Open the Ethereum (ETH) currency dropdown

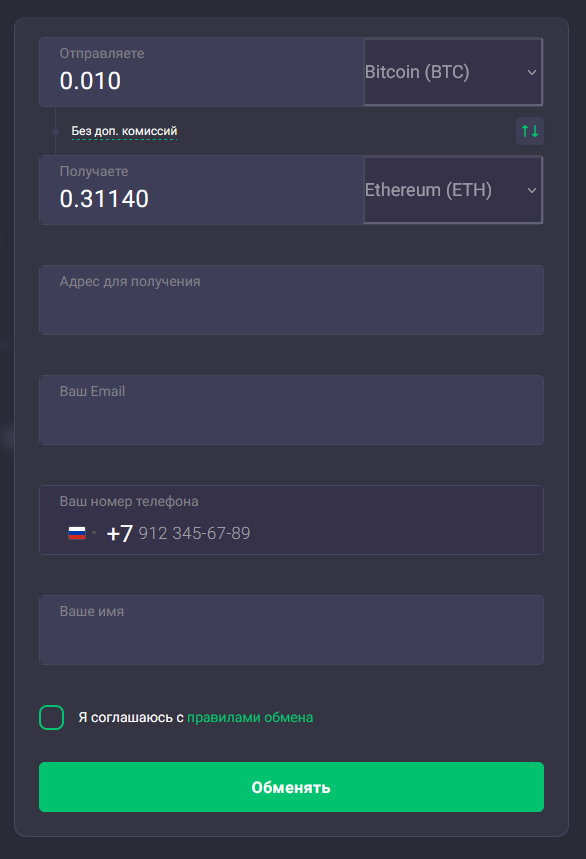(x=453, y=190)
